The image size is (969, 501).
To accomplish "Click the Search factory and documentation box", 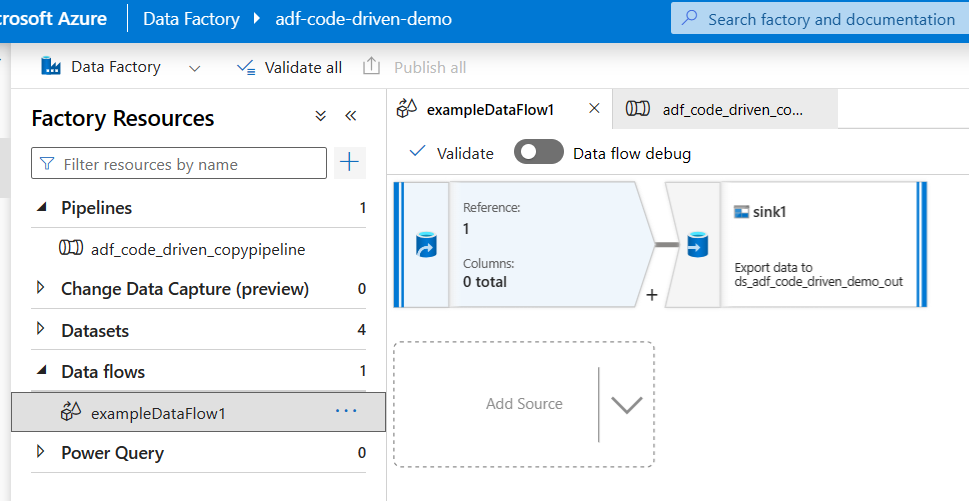I will 820,19.
